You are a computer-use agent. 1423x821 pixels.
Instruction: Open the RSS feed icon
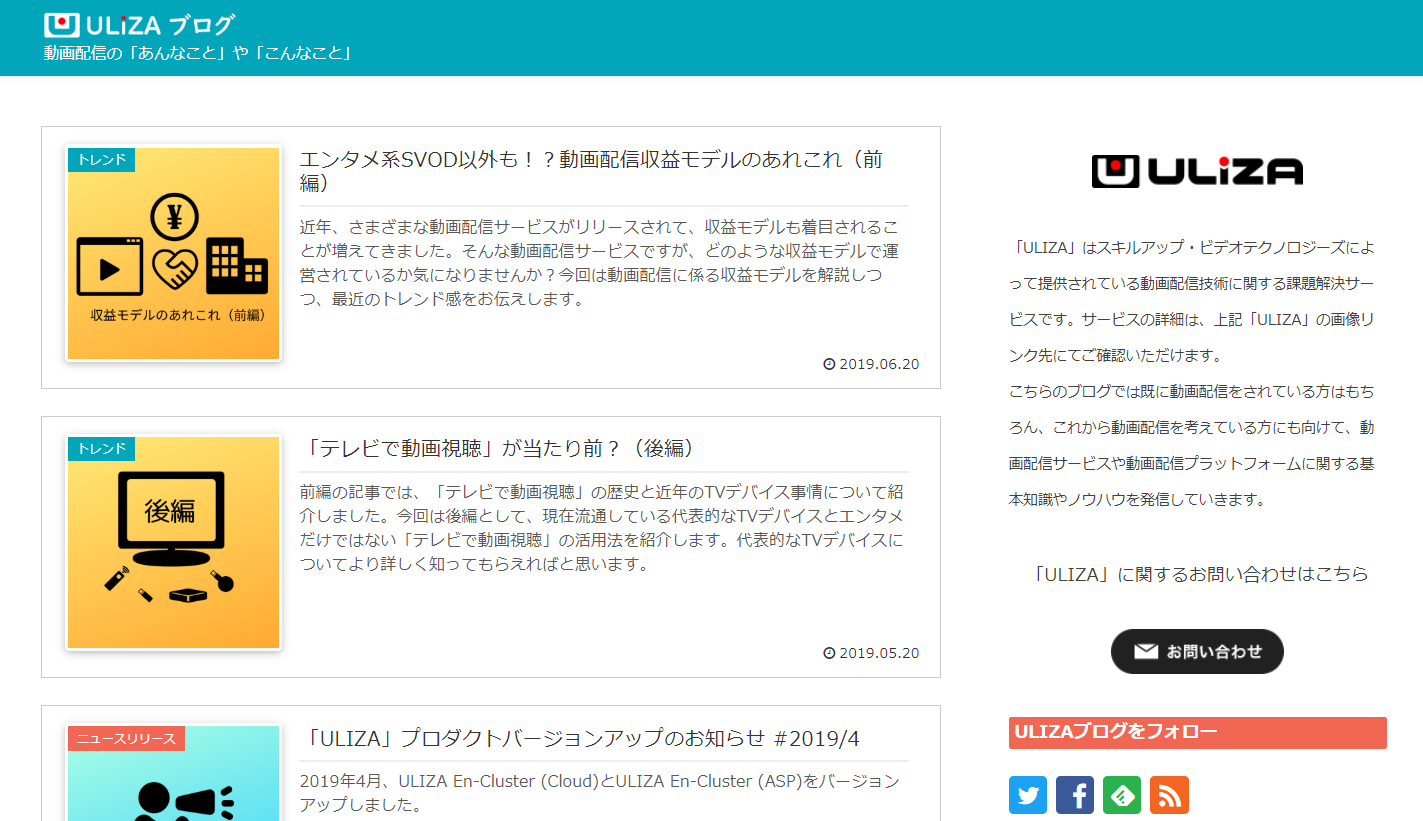(x=1168, y=794)
